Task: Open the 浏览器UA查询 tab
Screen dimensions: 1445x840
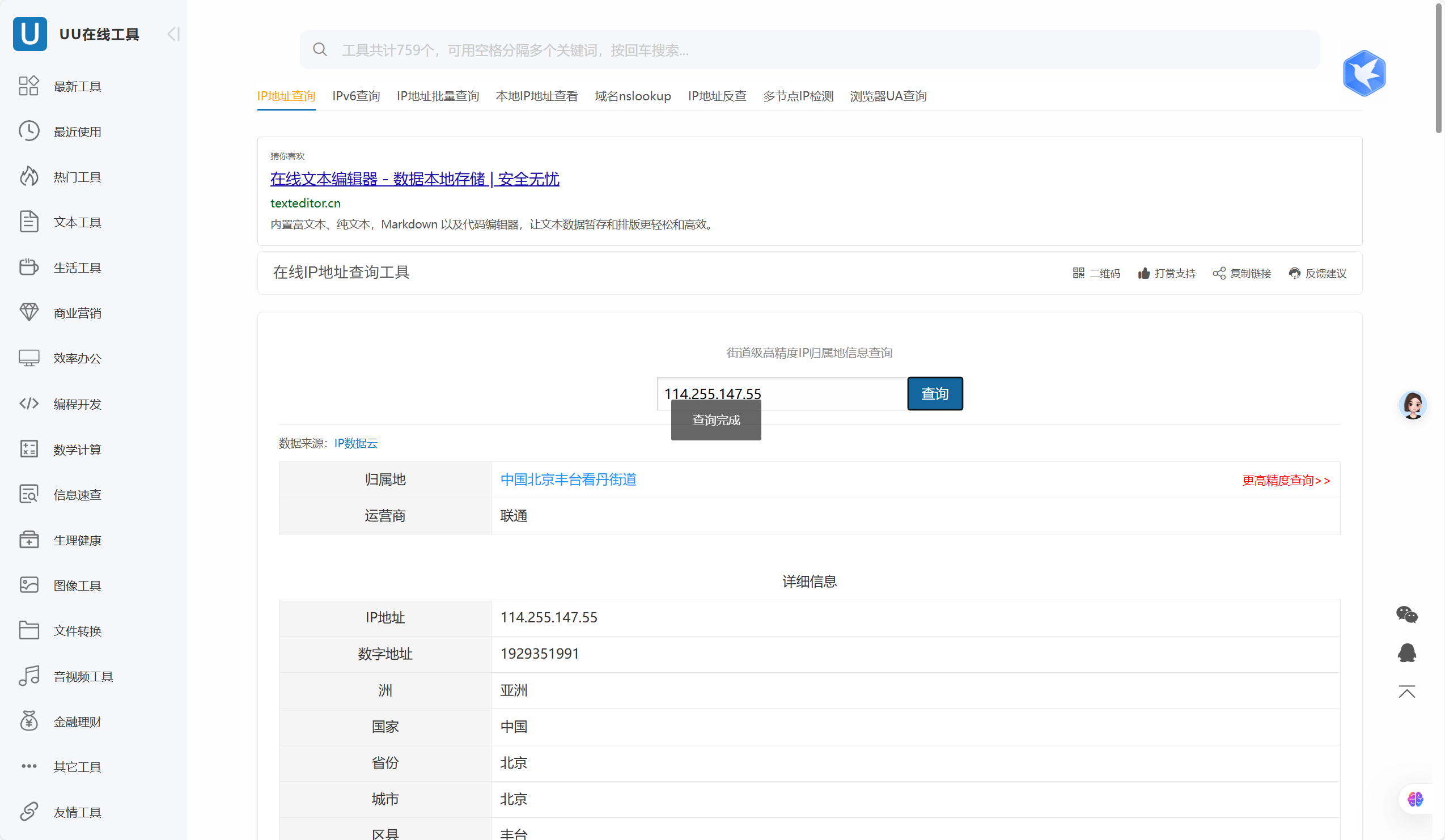Action: pyautogui.click(x=888, y=96)
